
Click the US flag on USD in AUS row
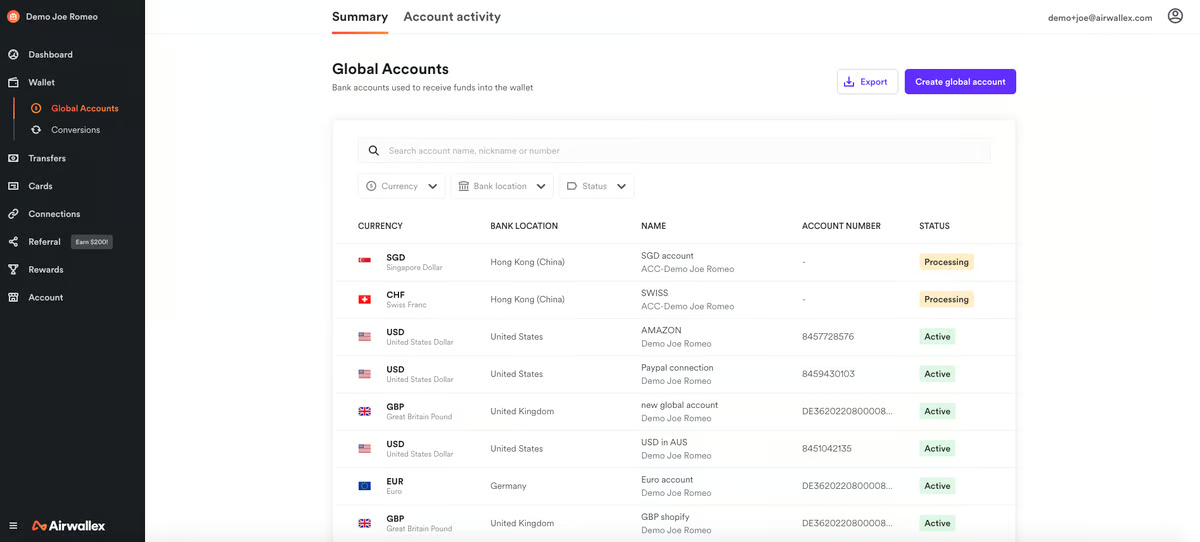coord(365,449)
